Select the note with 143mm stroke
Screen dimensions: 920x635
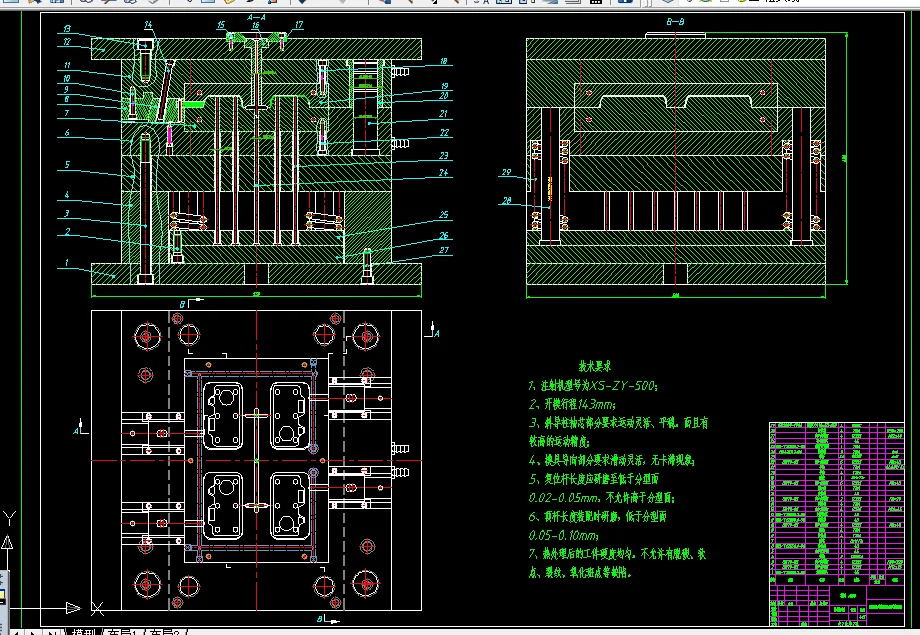[572, 404]
